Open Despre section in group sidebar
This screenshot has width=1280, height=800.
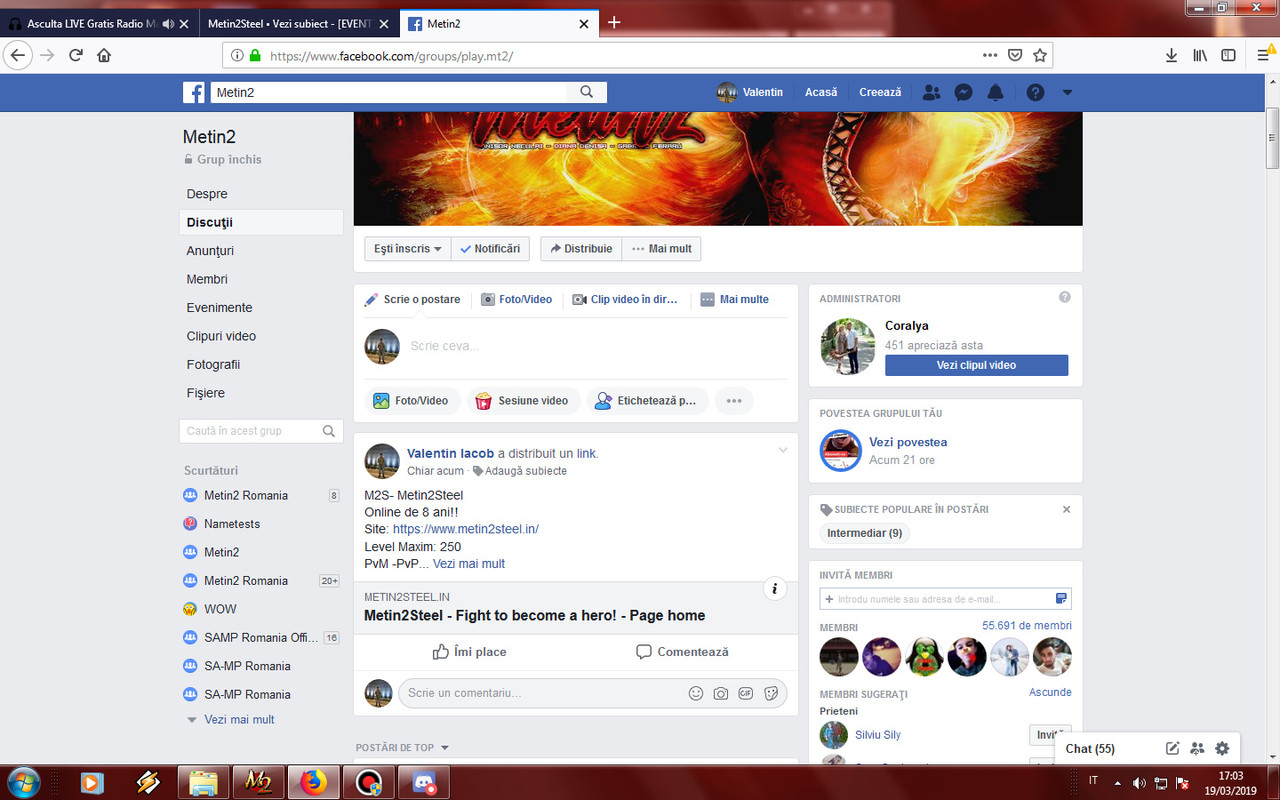(207, 194)
